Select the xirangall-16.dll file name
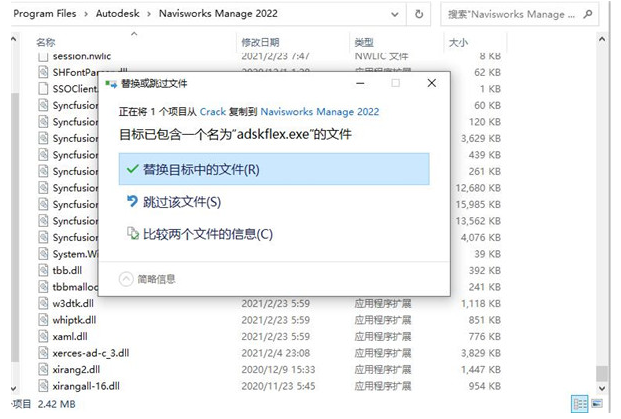The height and width of the screenshot is (419, 621). pos(86,386)
